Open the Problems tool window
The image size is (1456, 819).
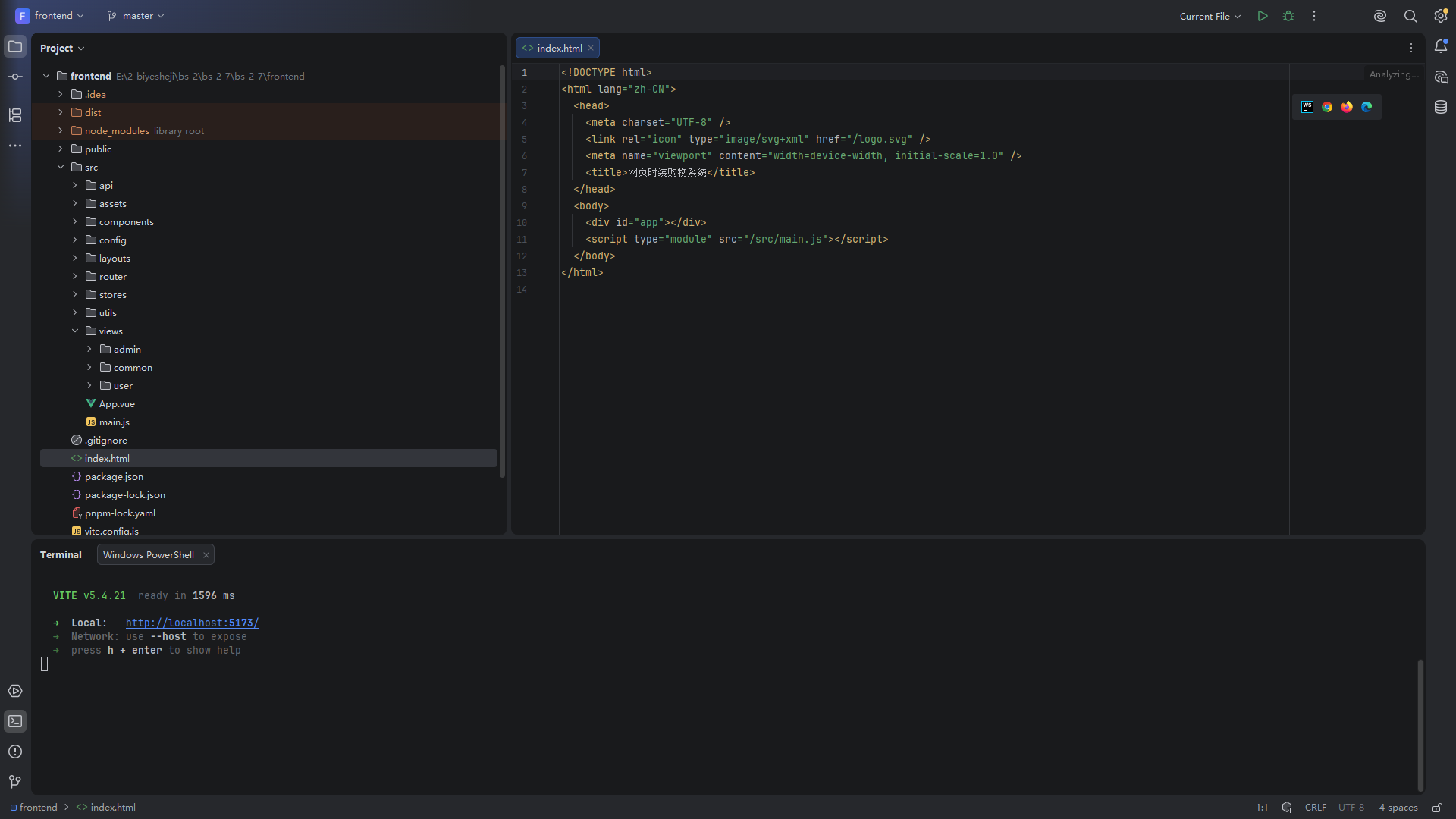click(x=15, y=752)
